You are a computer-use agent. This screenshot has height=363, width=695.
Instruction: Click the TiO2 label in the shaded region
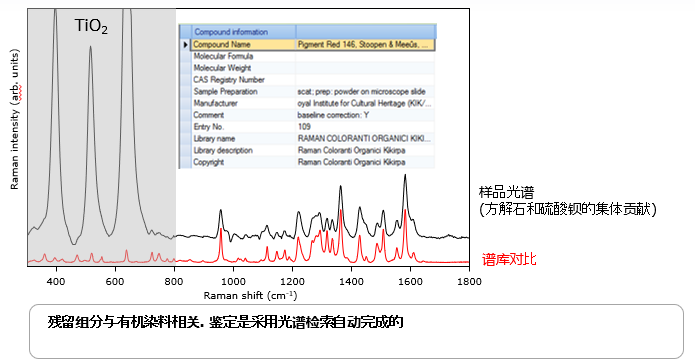click(x=91, y=26)
